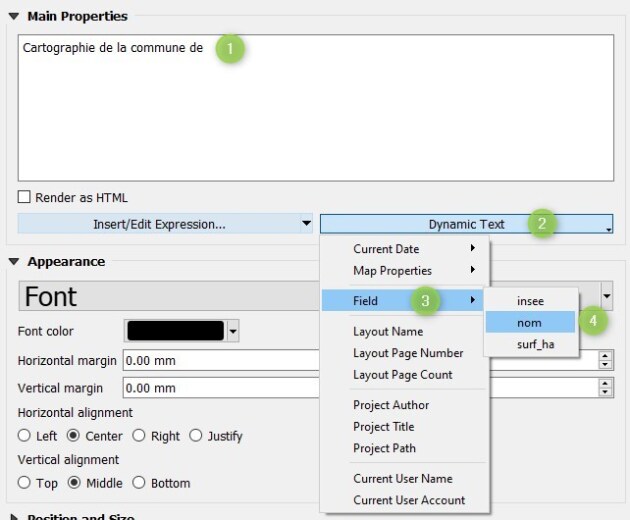Decrease the vertical margin with down arrow
This screenshot has height=520, width=630.
(605, 393)
